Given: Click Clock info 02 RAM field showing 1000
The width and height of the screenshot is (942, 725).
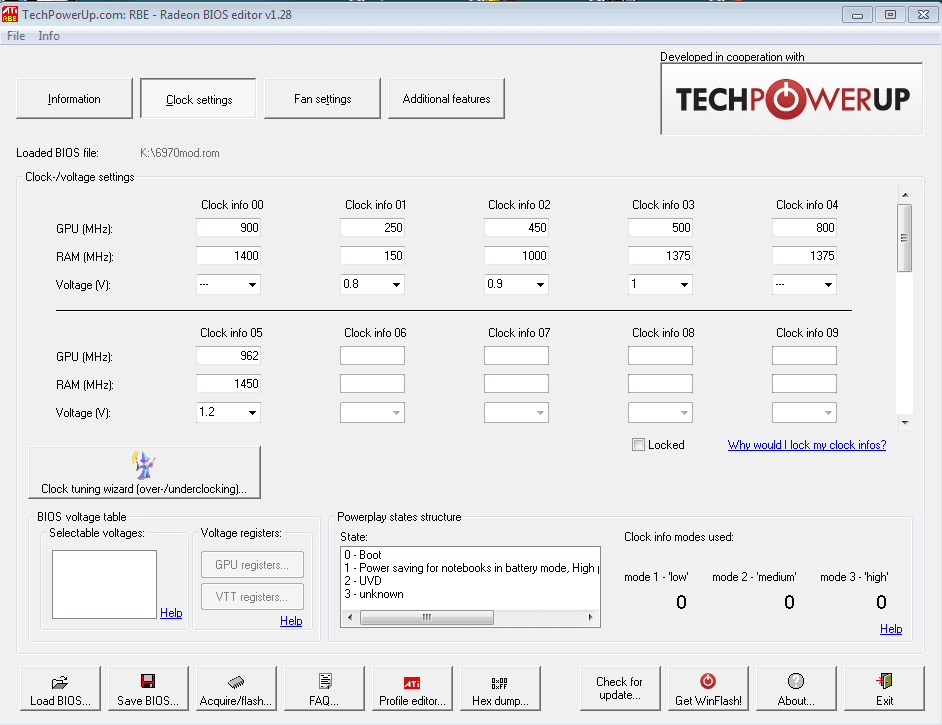Looking at the screenshot, I should [x=516, y=256].
